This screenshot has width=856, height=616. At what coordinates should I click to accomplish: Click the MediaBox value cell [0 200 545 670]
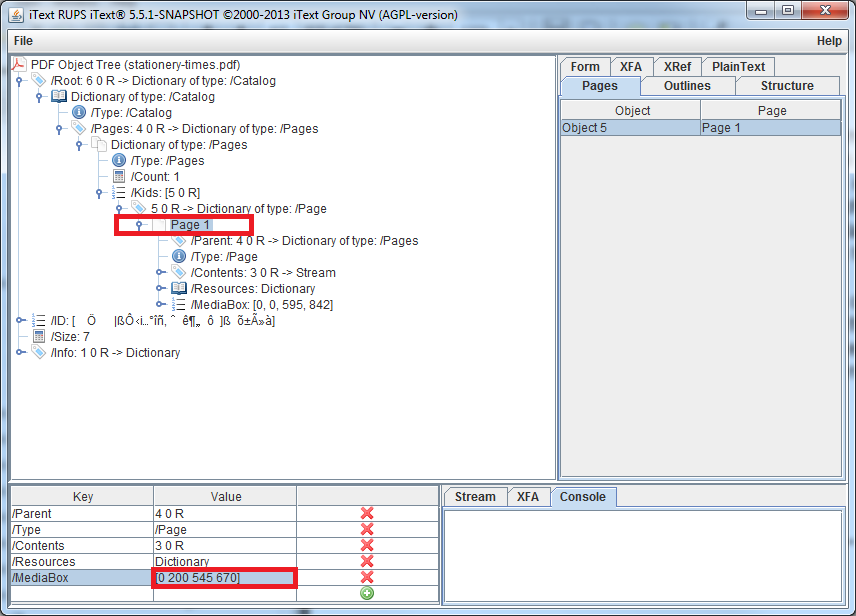click(224, 577)
